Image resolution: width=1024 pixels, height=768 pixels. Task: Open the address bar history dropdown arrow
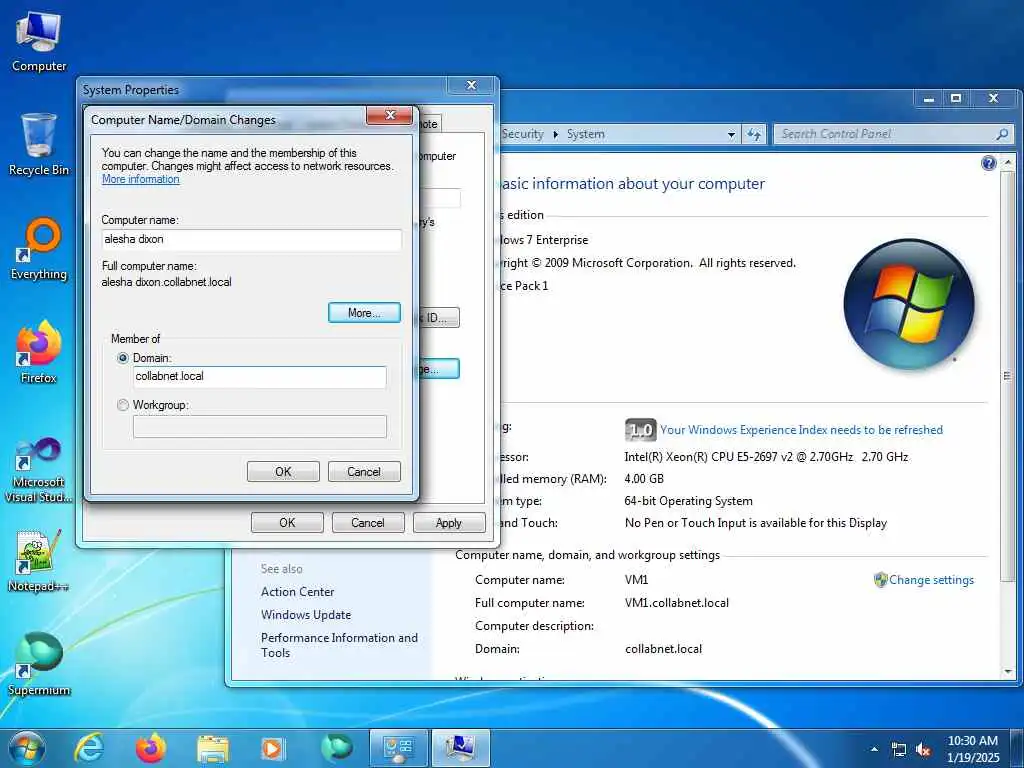[x=731, y=135]
